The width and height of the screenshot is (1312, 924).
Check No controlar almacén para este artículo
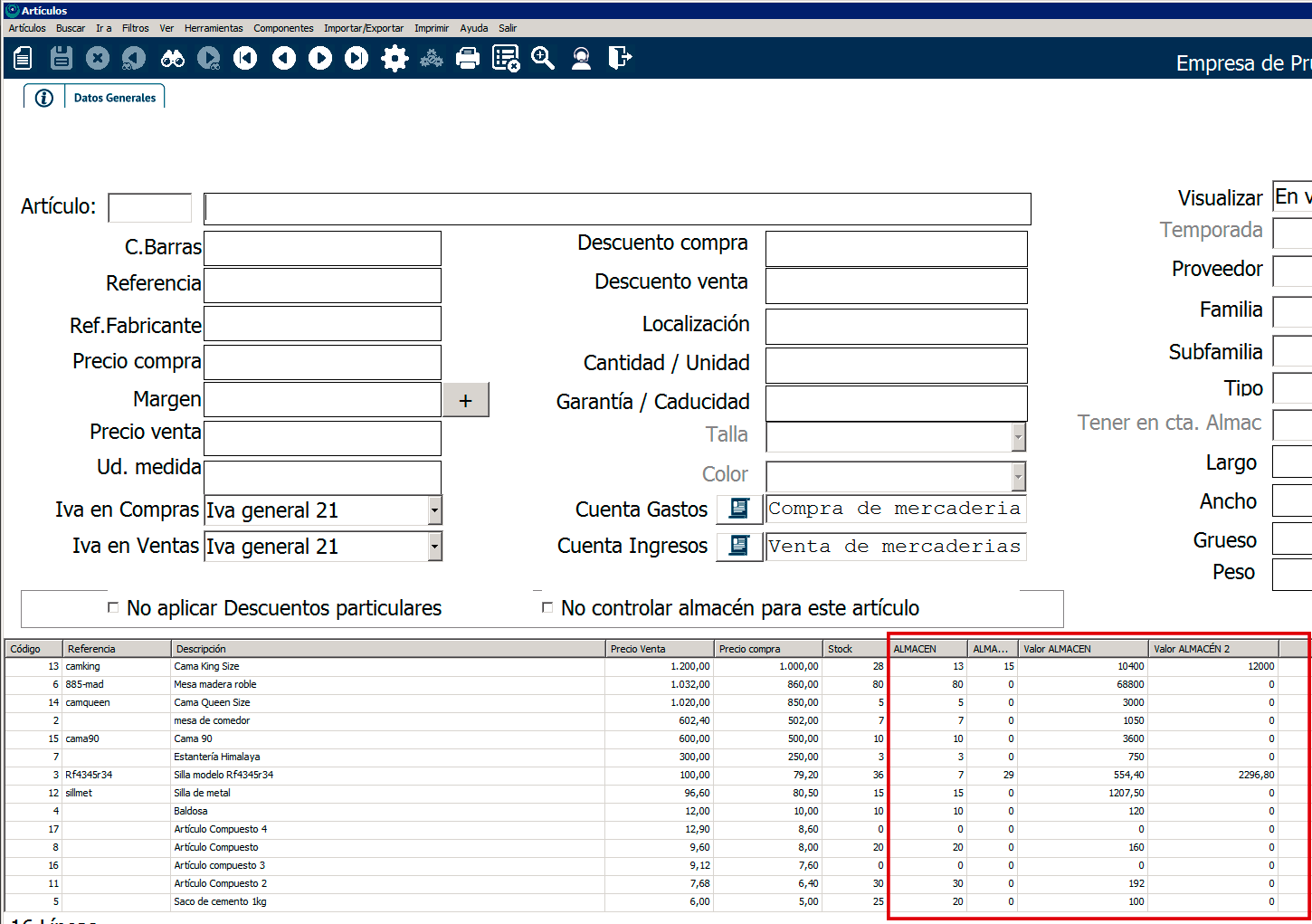(x=547, y=607)
